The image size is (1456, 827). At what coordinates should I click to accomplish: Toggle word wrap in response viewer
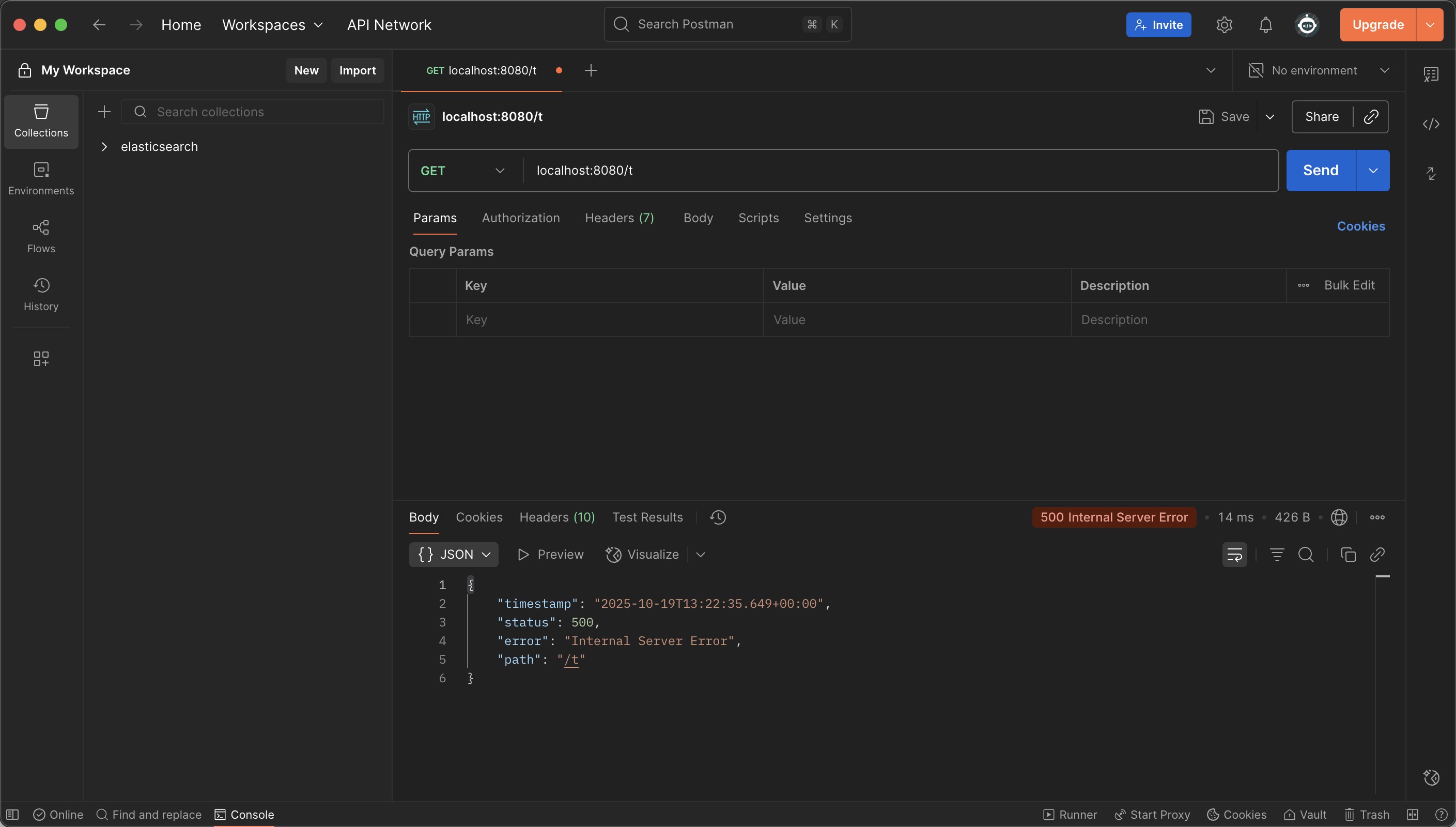1234,555
